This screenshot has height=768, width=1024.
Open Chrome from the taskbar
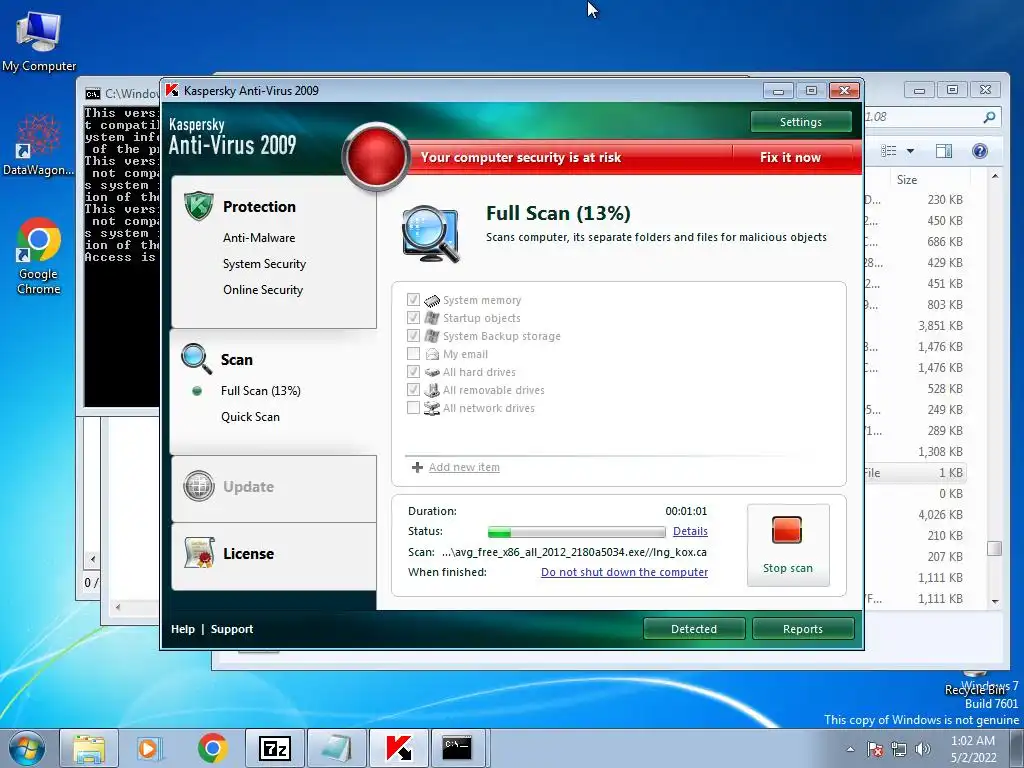pos(212,748)
